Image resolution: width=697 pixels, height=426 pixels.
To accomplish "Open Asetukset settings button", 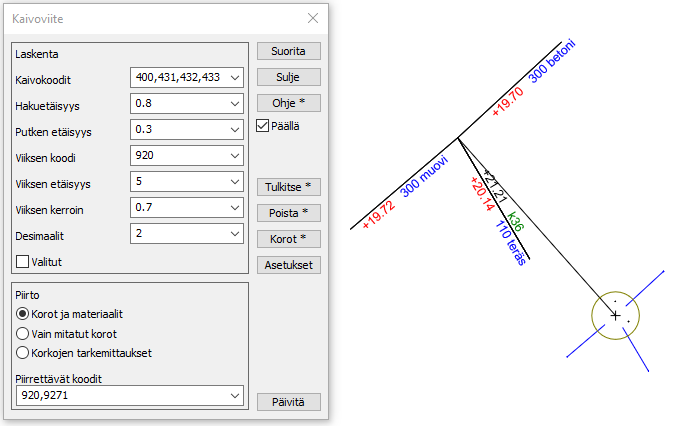I will pos(289,265).
